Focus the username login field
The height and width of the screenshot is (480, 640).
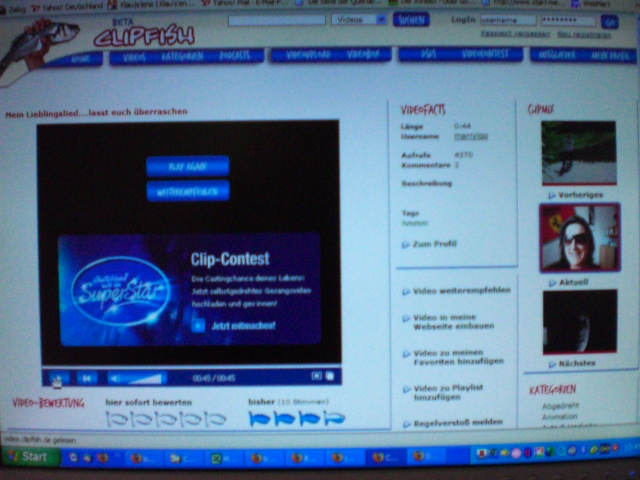(508, 20)
